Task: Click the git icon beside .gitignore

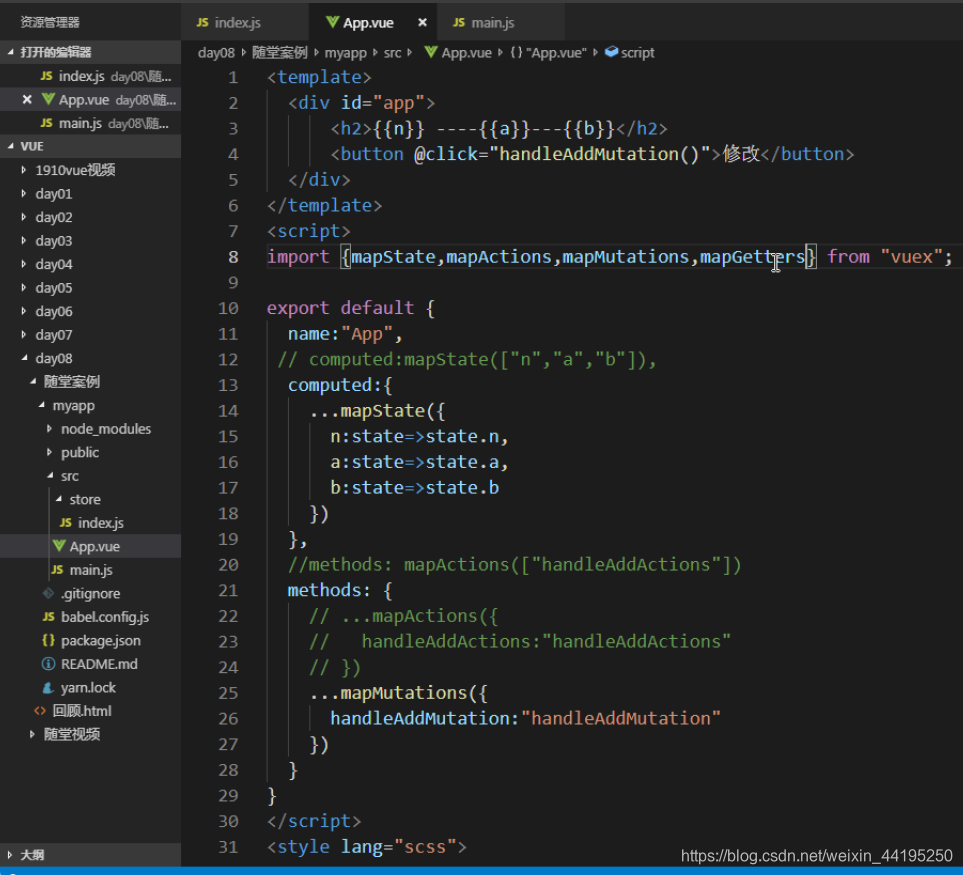Action: (49, 593)
